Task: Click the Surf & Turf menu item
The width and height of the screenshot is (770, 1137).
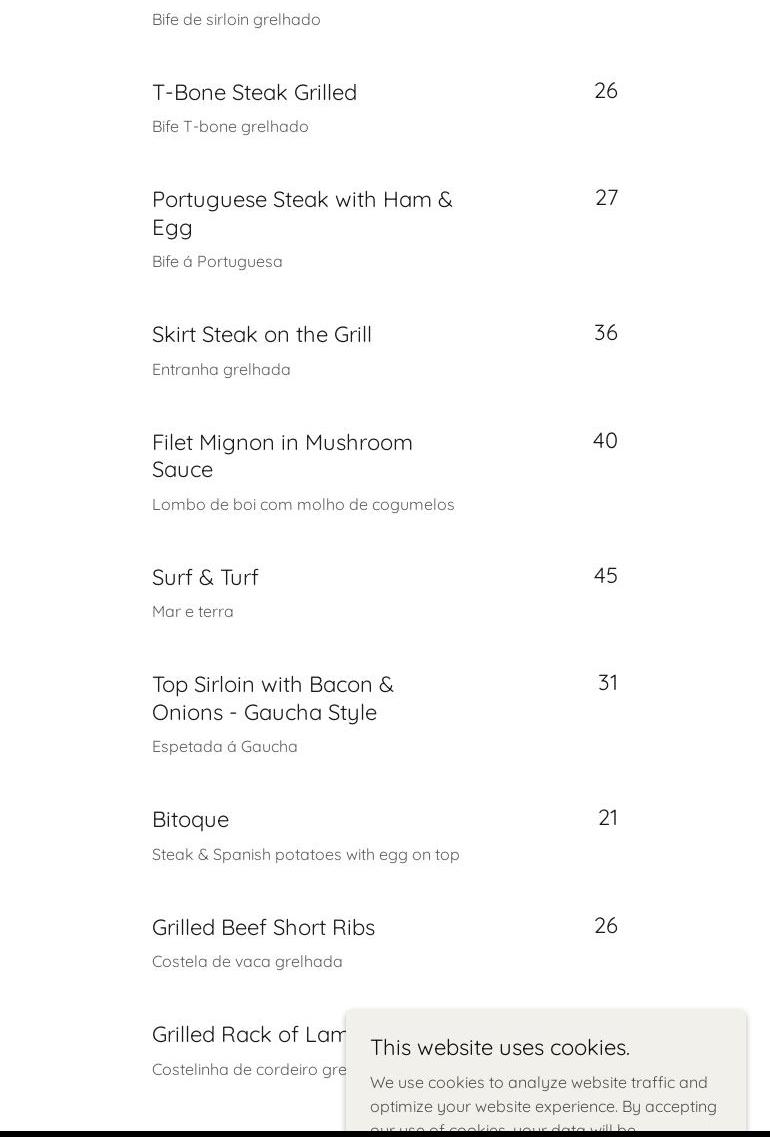Action: pyautogui.click(x=205, y=578)
